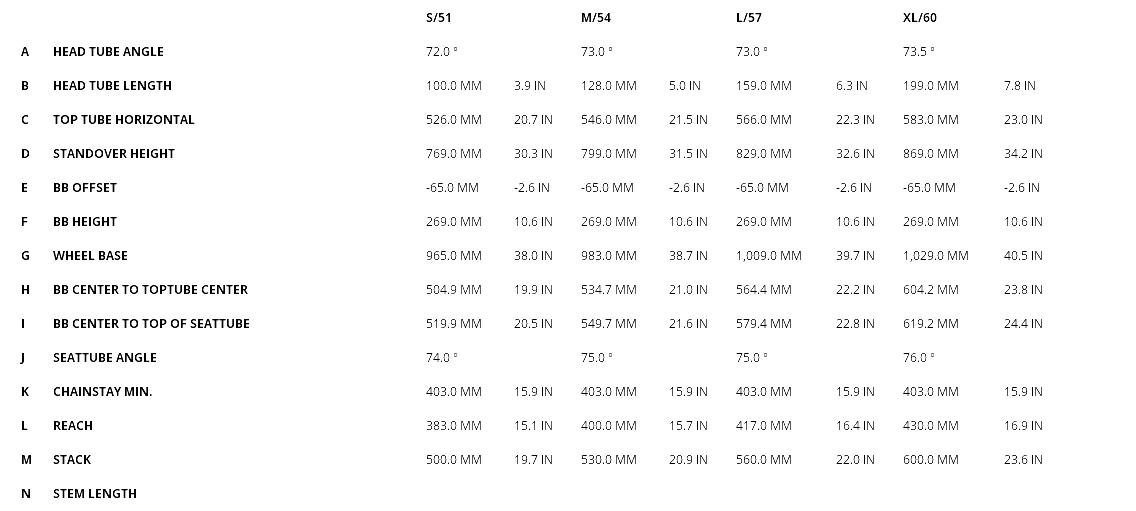
Task: Click the REACH row label
Action: click(x=73, y=426)
